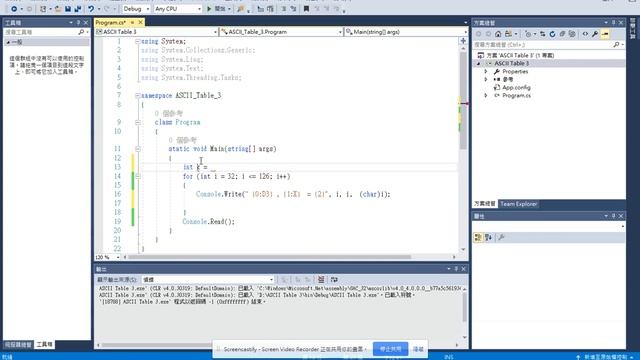Screen dimensions: 640x360
Task: Click the Console.Read(); line in editor
Action: (x=209, y=222)
